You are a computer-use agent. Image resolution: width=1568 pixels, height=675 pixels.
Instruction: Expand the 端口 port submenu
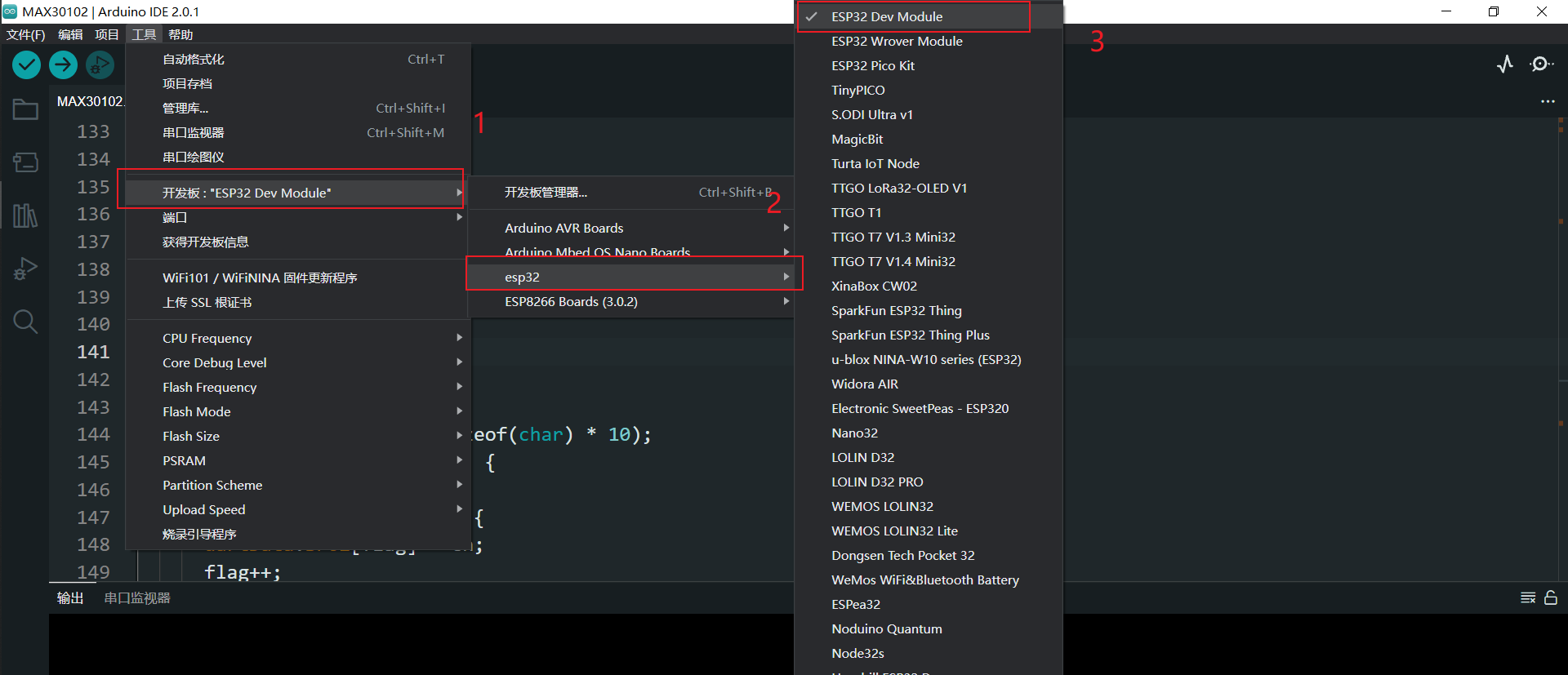pos(298,217)
